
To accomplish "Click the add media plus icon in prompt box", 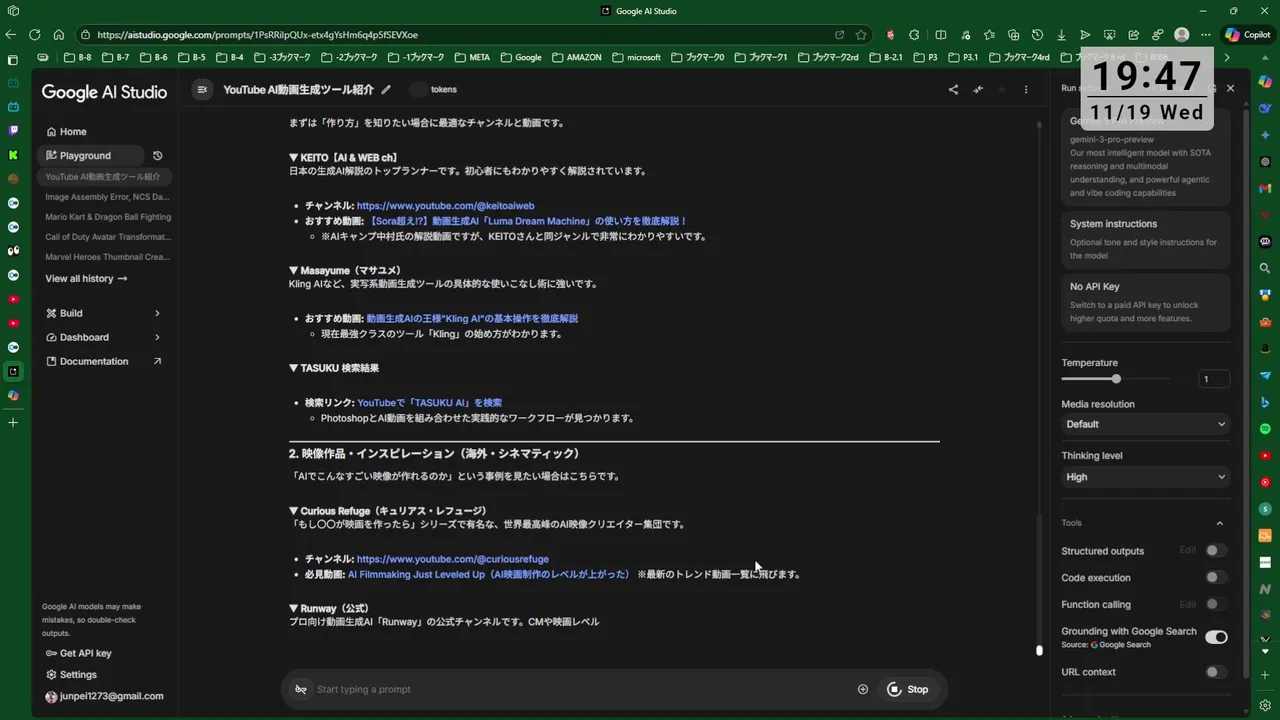I will [x=863, y=689].
